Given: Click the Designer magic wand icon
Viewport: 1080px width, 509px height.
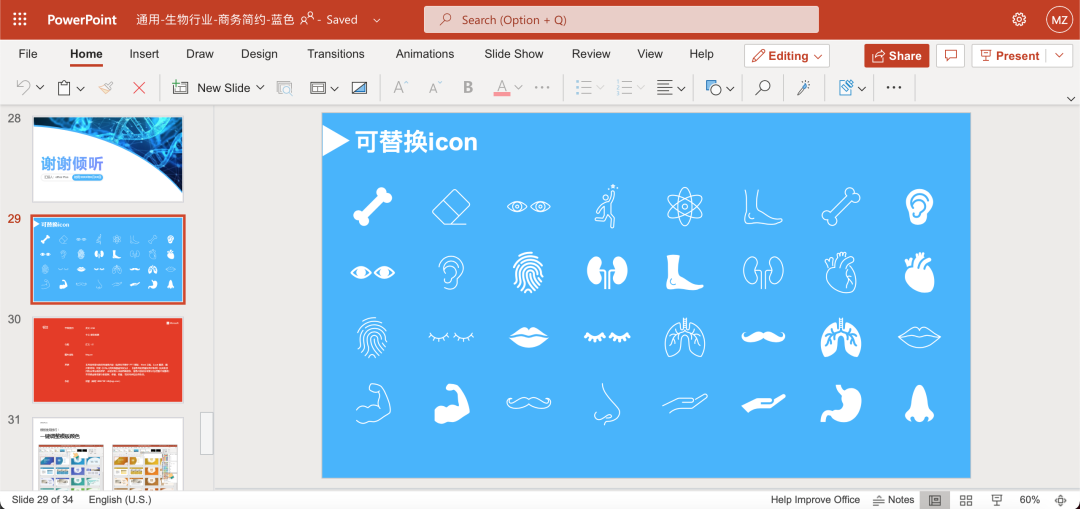Looking at the screenshot, I should pos(804,87).
